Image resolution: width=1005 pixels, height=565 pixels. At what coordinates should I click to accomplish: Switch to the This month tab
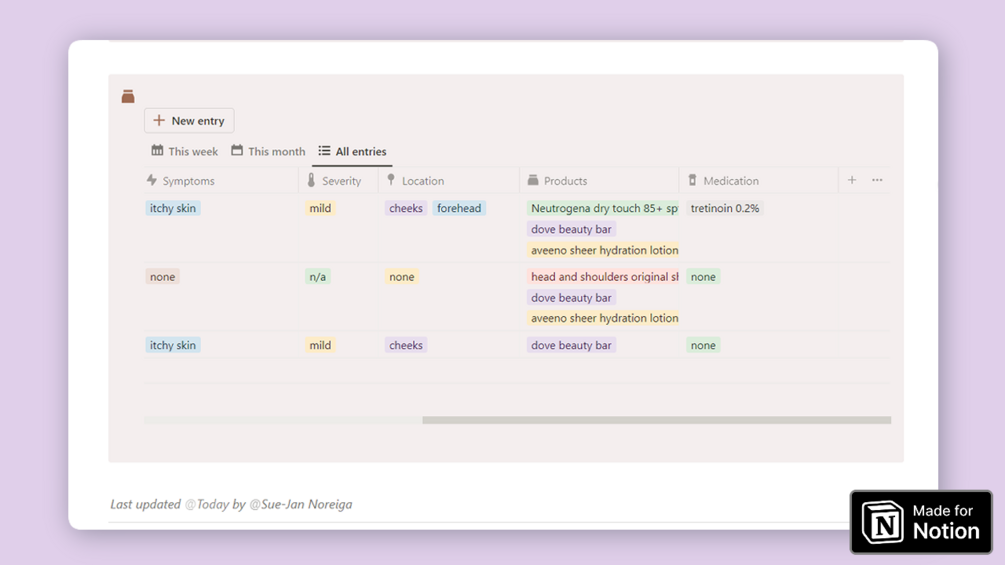[x=268, y=152]
